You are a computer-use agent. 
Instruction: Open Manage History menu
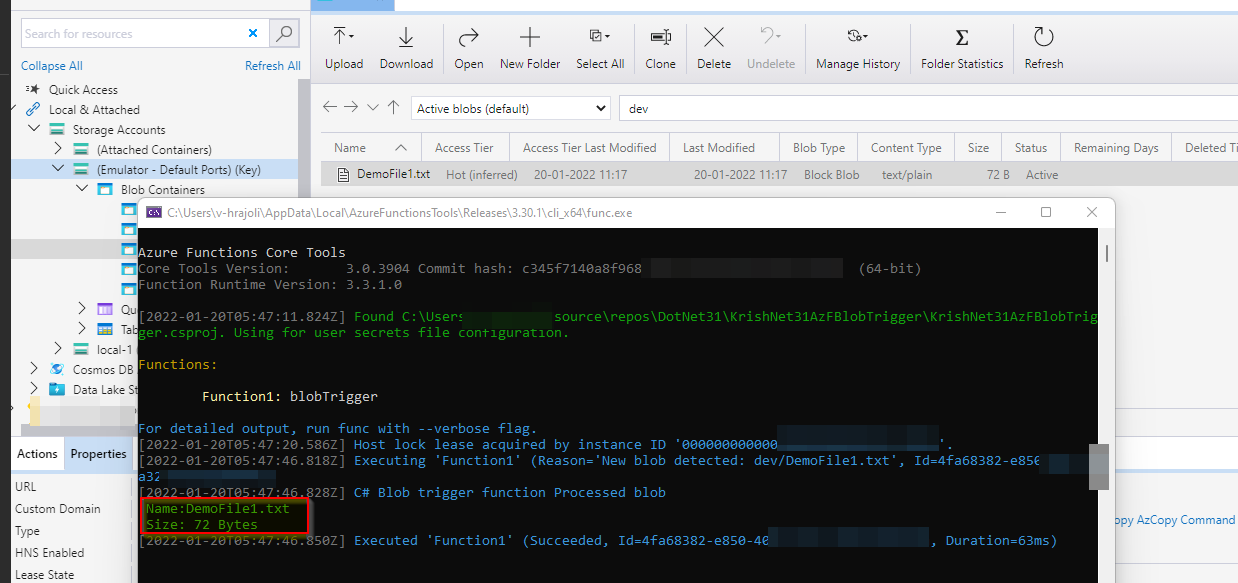click(858, 49)
